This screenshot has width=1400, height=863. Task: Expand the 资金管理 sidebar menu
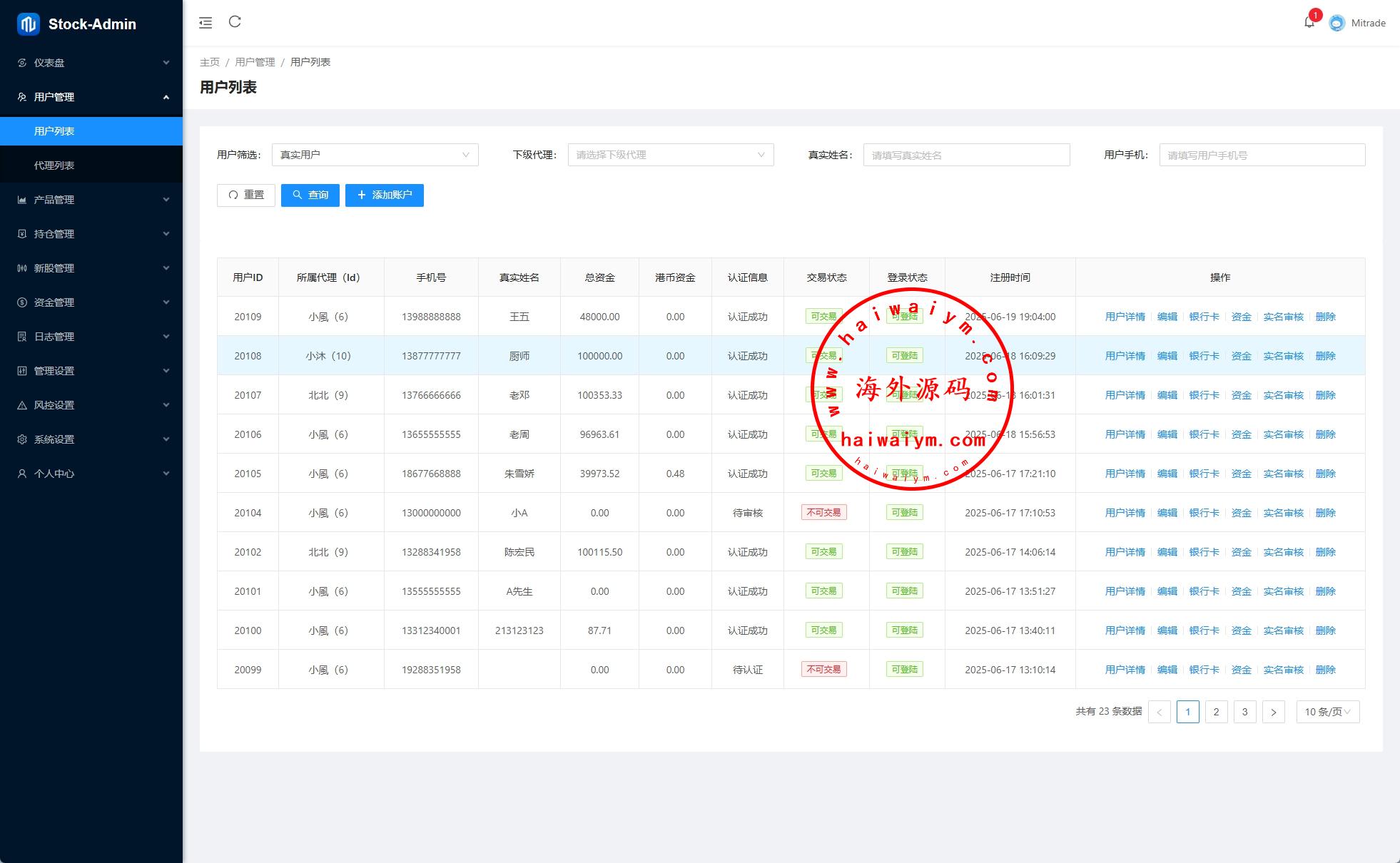pyautogui.click(x=91, y=302)
